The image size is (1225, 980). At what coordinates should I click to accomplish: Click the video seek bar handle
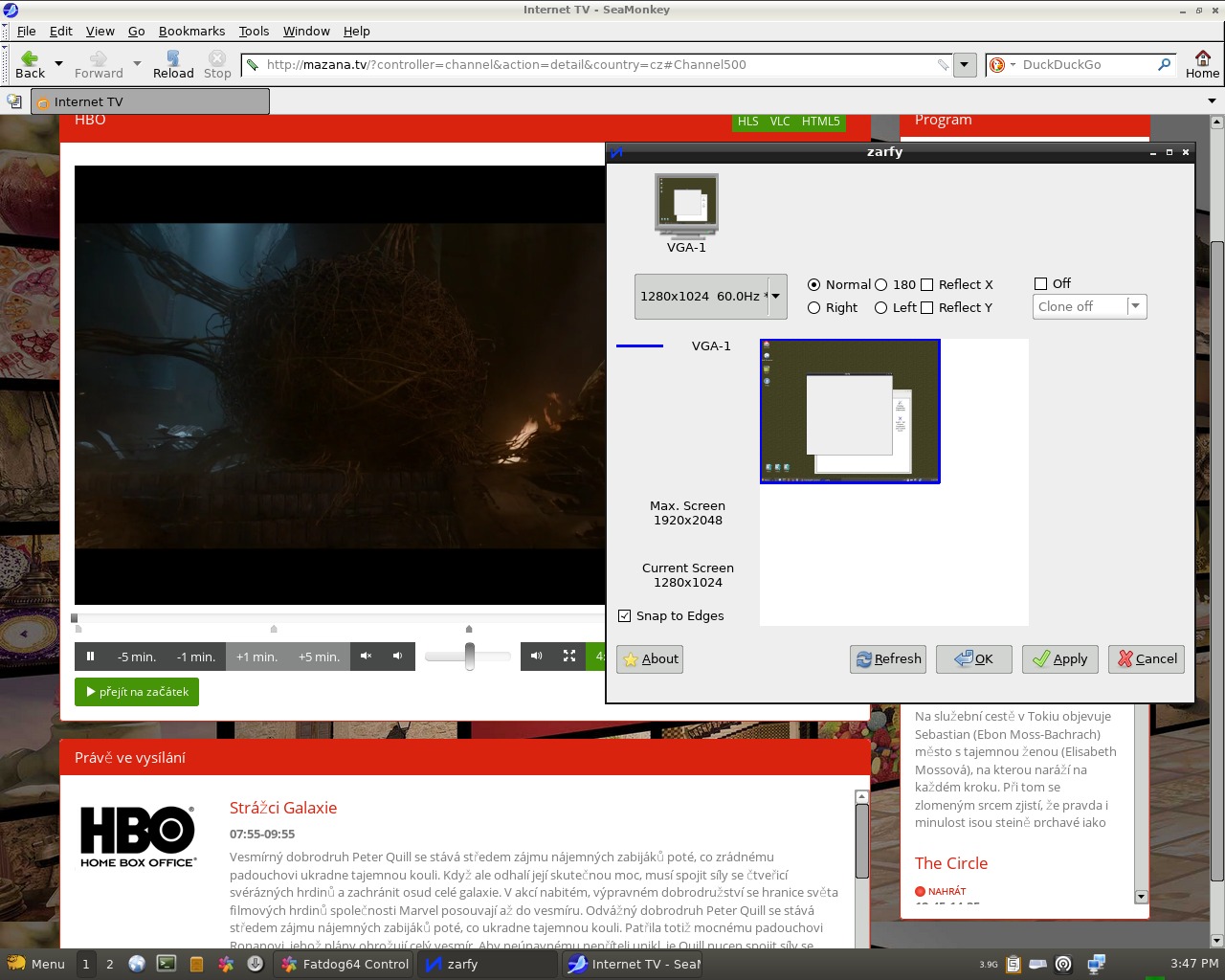point(75,618)
